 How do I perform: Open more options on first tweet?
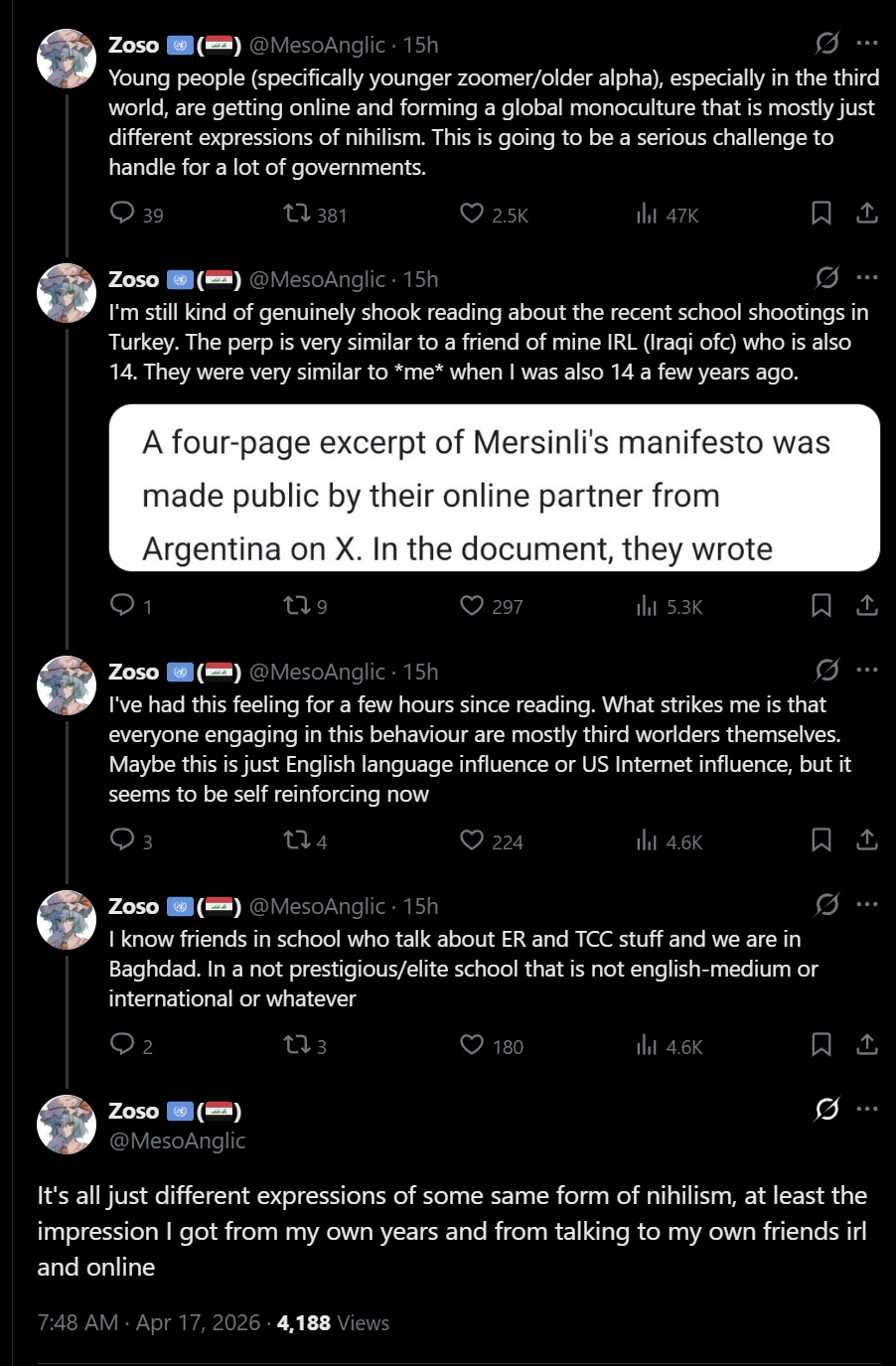coord(867,44)
